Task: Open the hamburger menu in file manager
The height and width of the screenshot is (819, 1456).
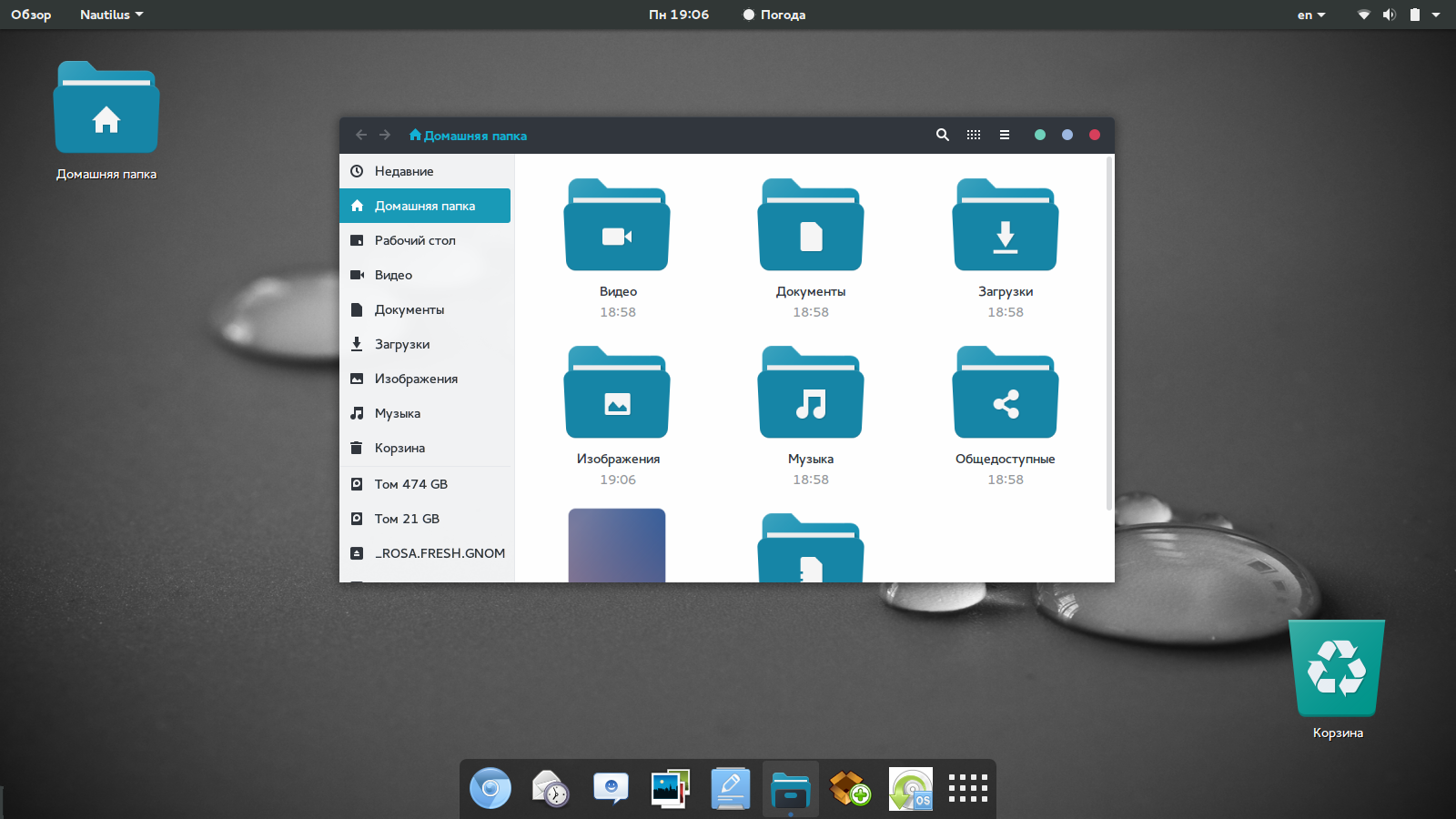Action: 1005,135
